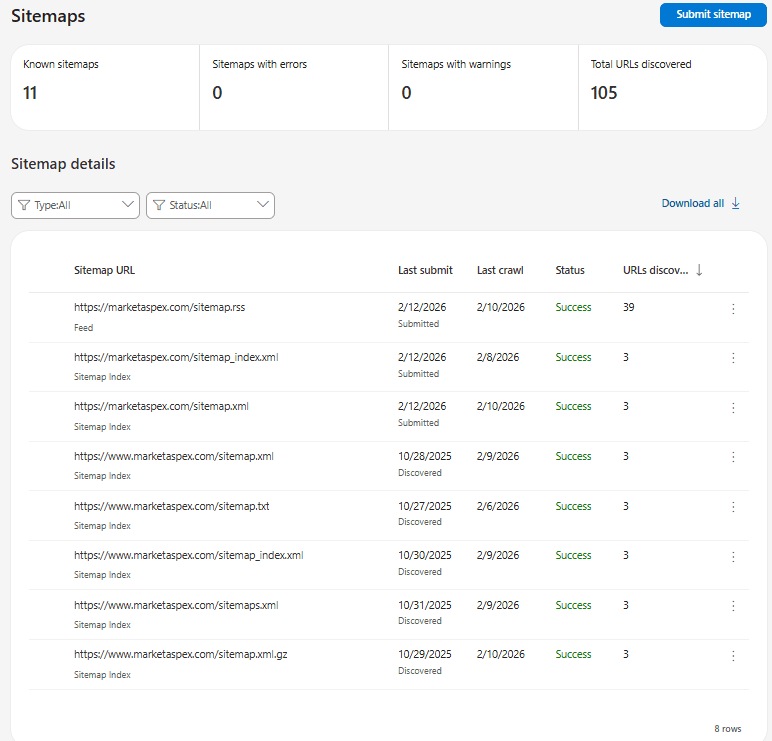Click the Last submit column header
Screen dimensions: 772x741
(x=425, y=270)
